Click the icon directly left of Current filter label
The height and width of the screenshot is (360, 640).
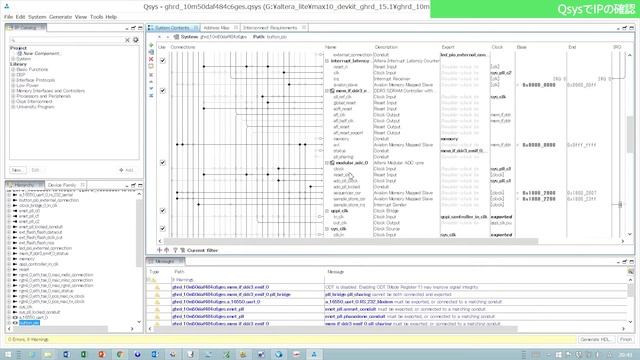coord(182,250)
